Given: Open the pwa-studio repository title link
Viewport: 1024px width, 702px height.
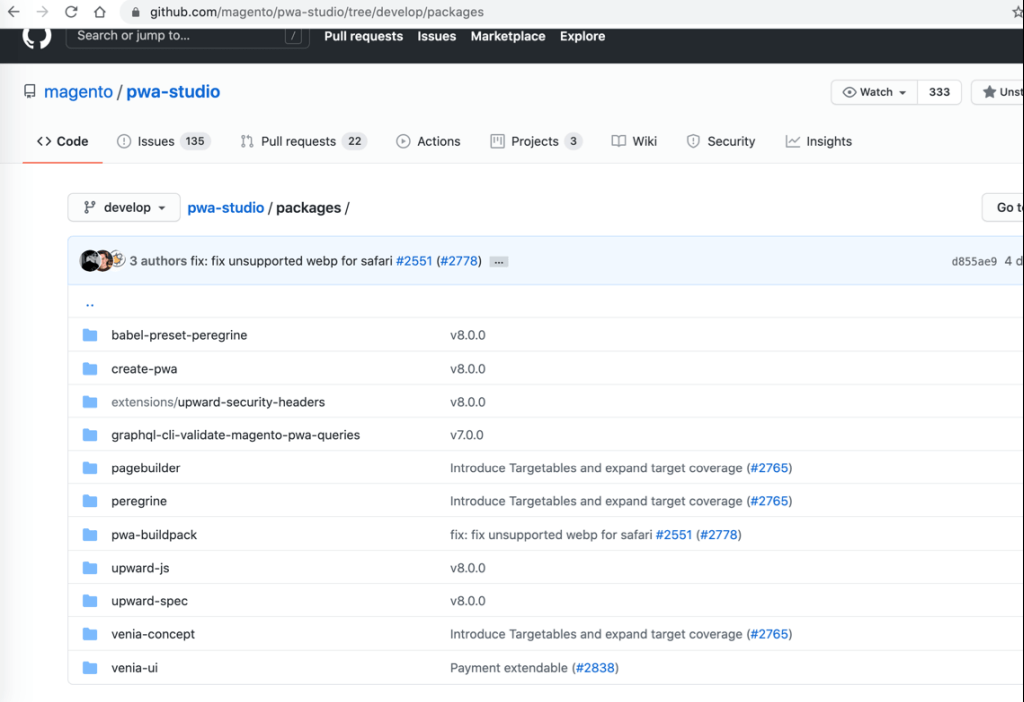Looking at the screenshot, I should pos(173,91).
